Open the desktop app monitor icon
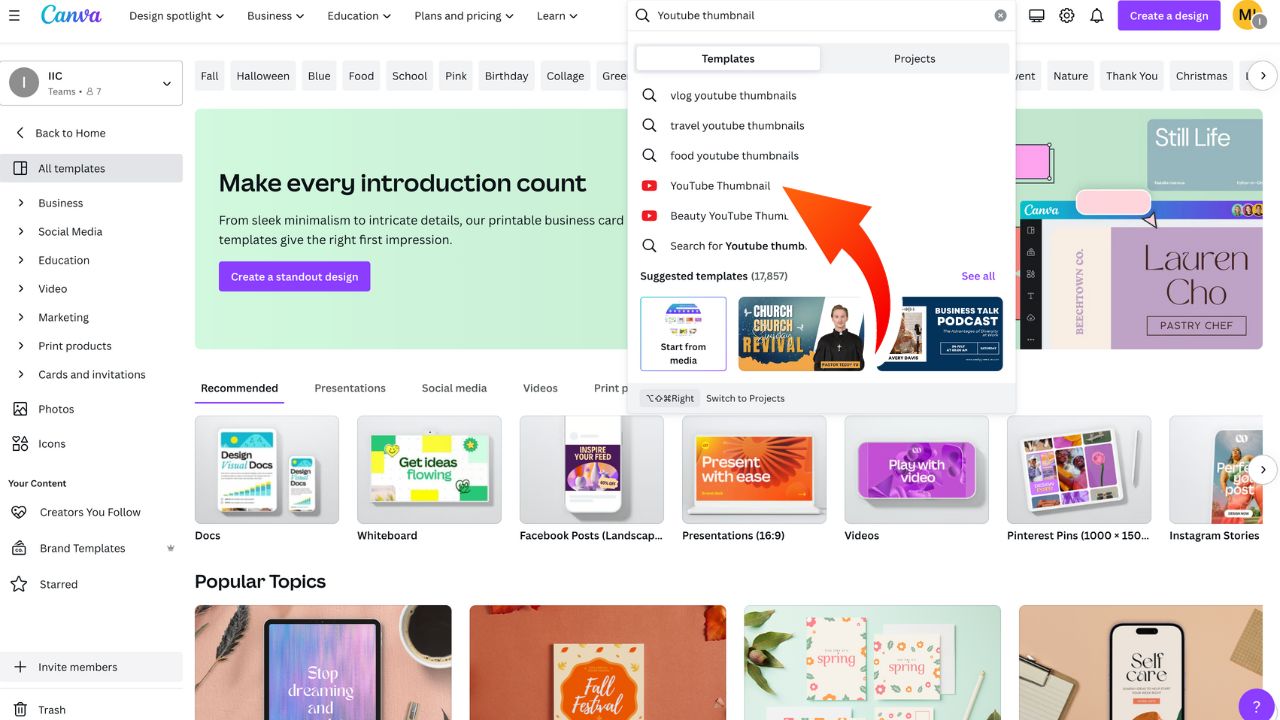The width and height of the screenshot is (1280, 720). point(1036,16)
